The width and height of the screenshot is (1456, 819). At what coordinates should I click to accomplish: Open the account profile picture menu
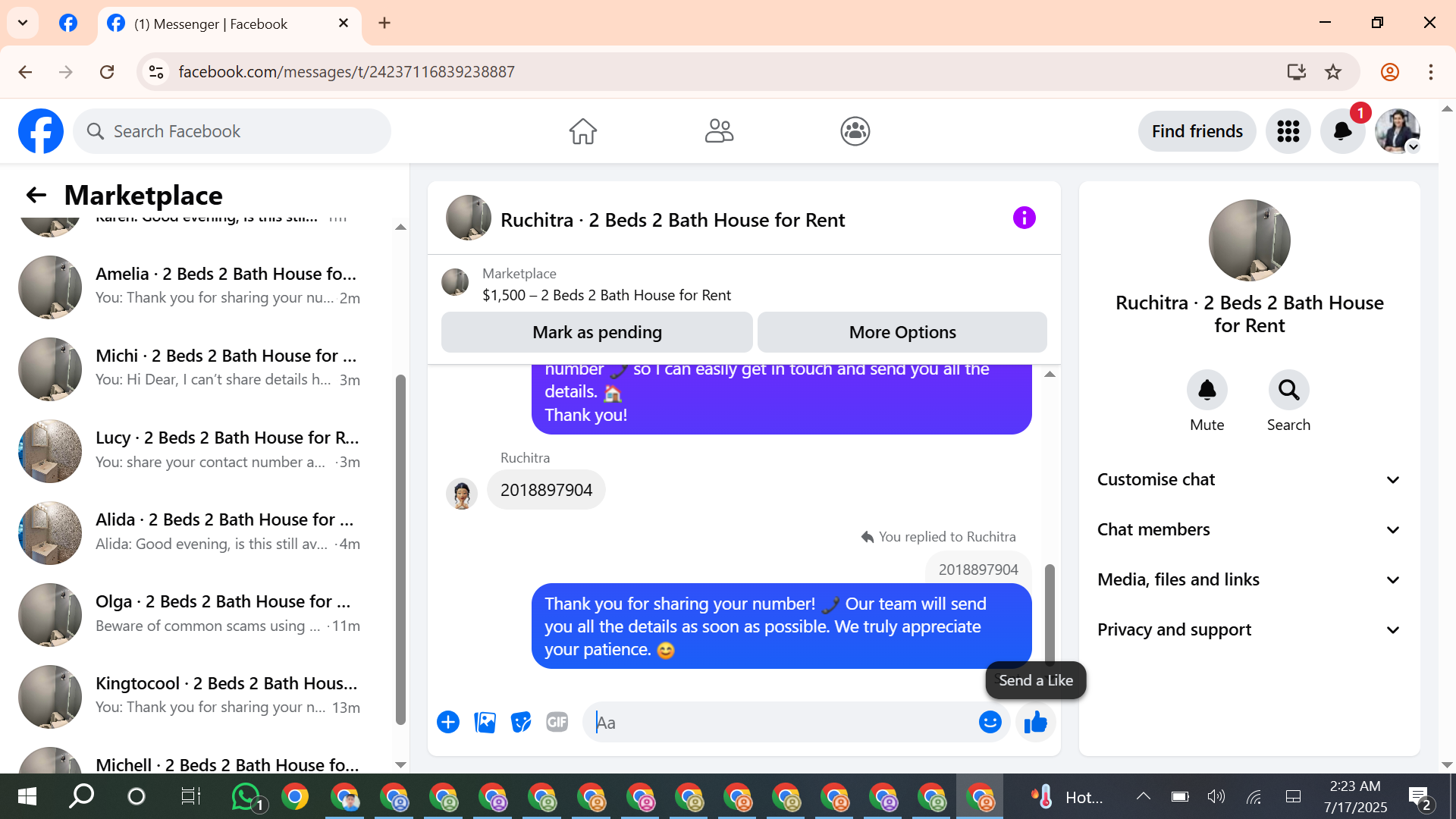tap(1397, 131)
